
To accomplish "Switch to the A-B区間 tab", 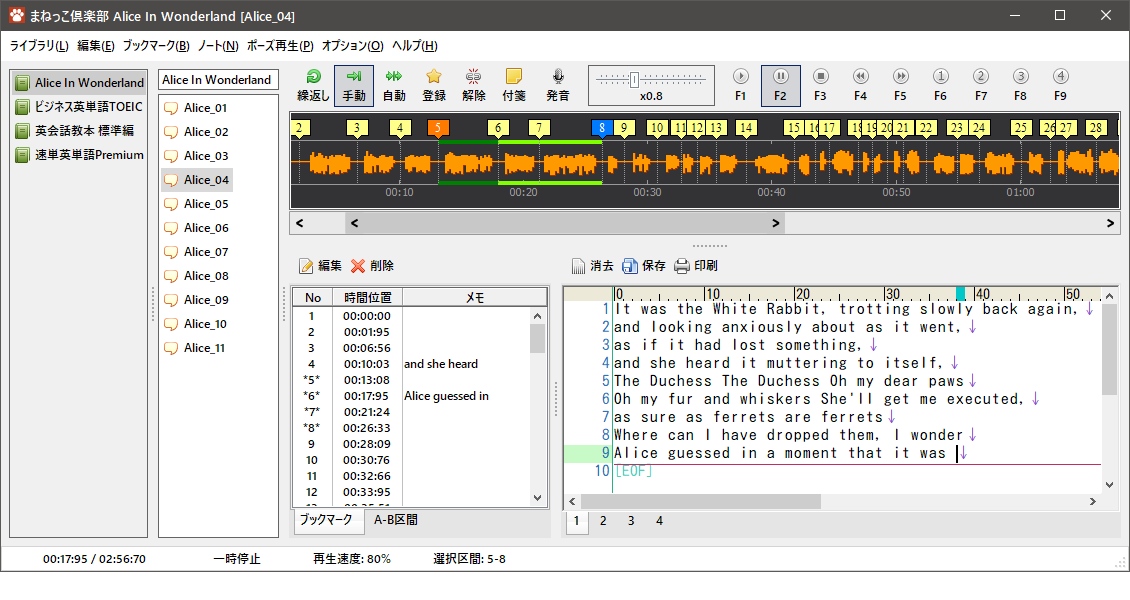I will point(395,519).
